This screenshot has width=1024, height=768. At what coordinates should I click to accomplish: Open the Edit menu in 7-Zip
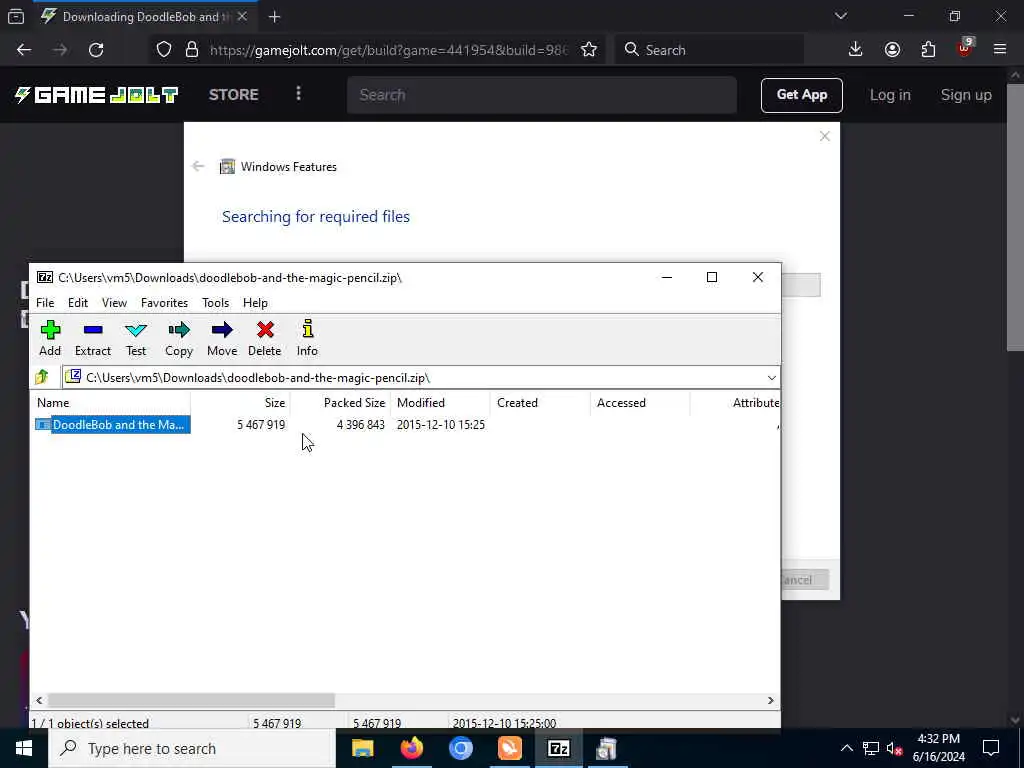click(78, 303)
